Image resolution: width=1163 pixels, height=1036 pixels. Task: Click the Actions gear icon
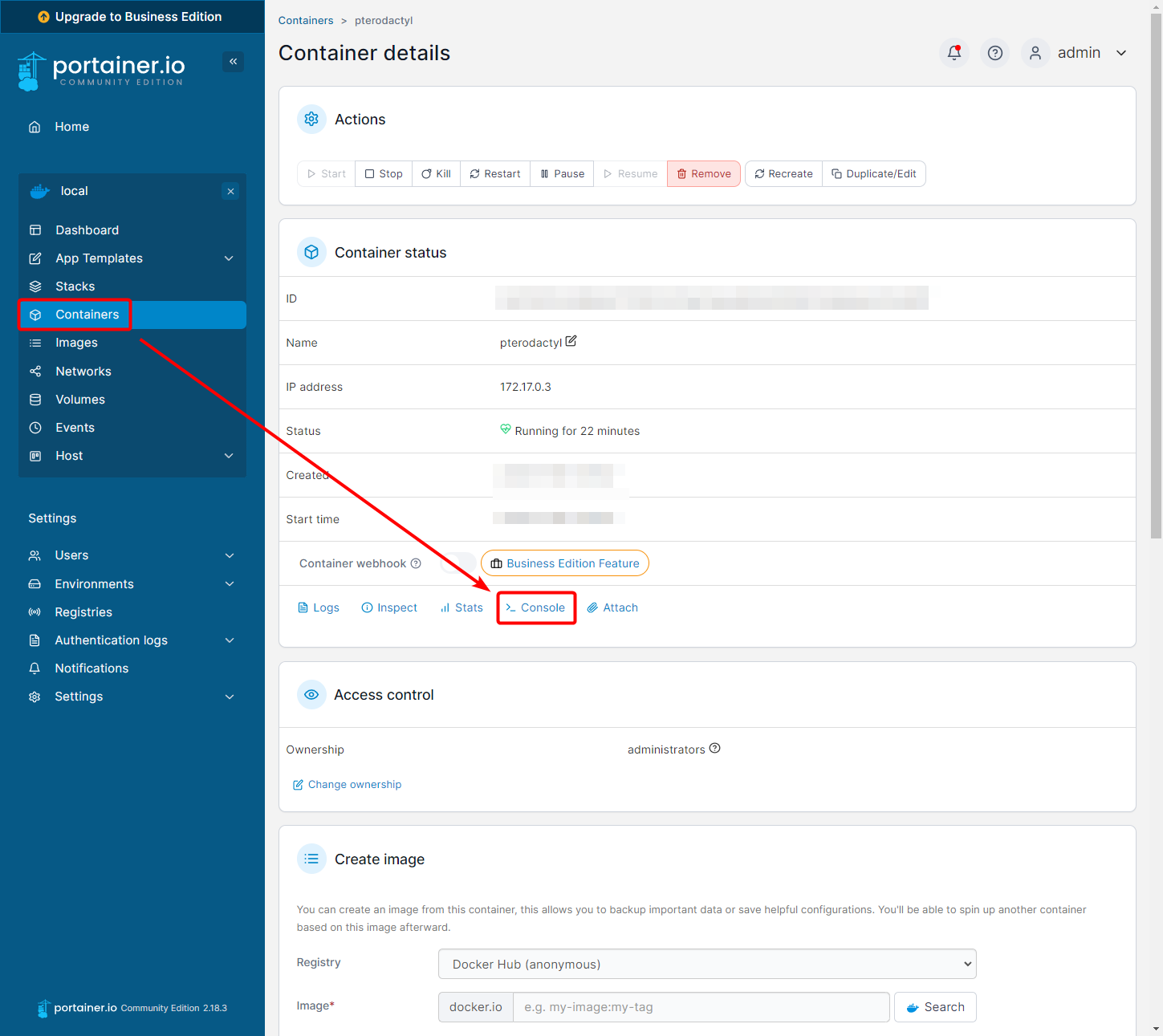tap(311, 119)
